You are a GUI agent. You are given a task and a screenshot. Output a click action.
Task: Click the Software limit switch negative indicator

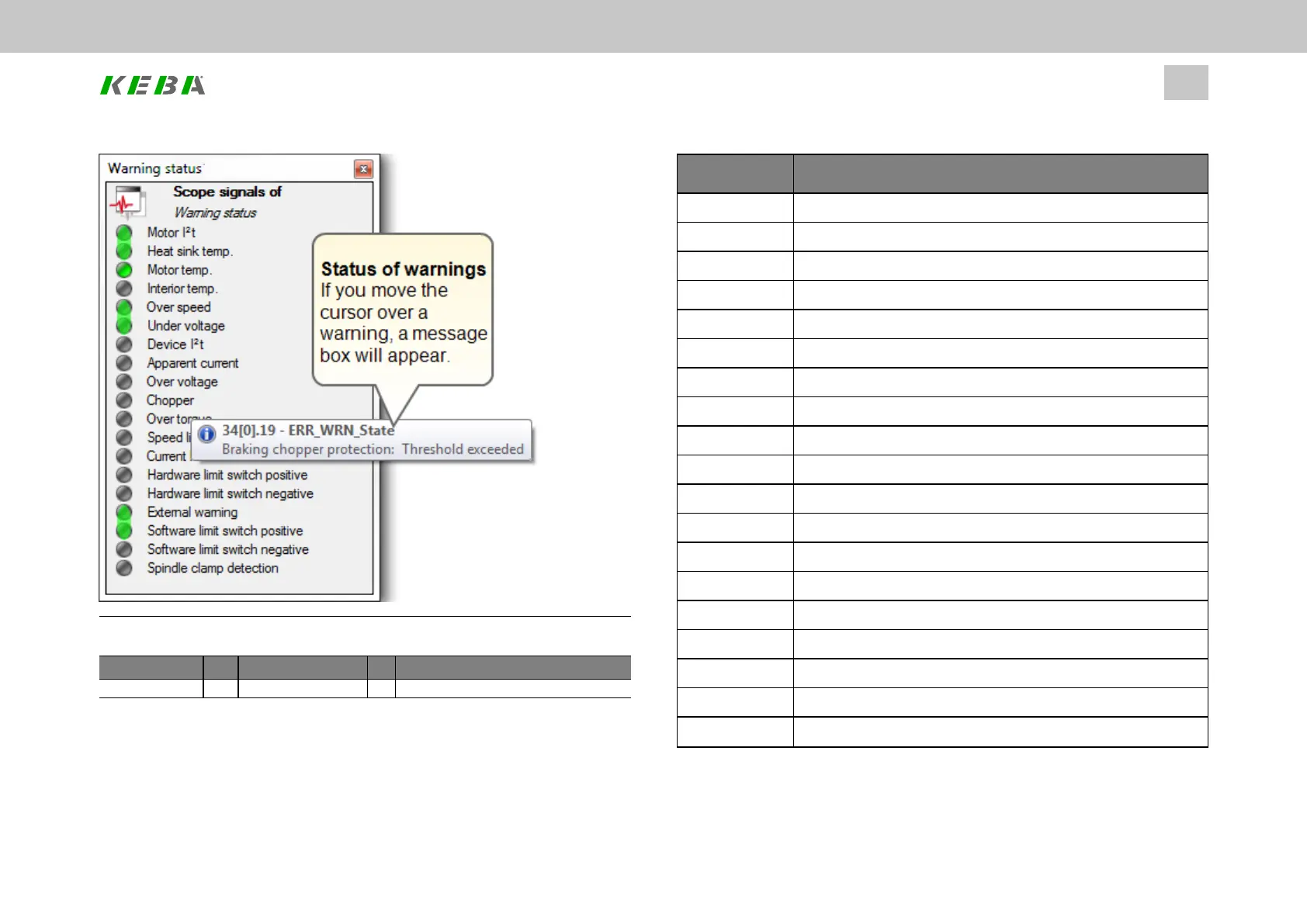point(124,549)
